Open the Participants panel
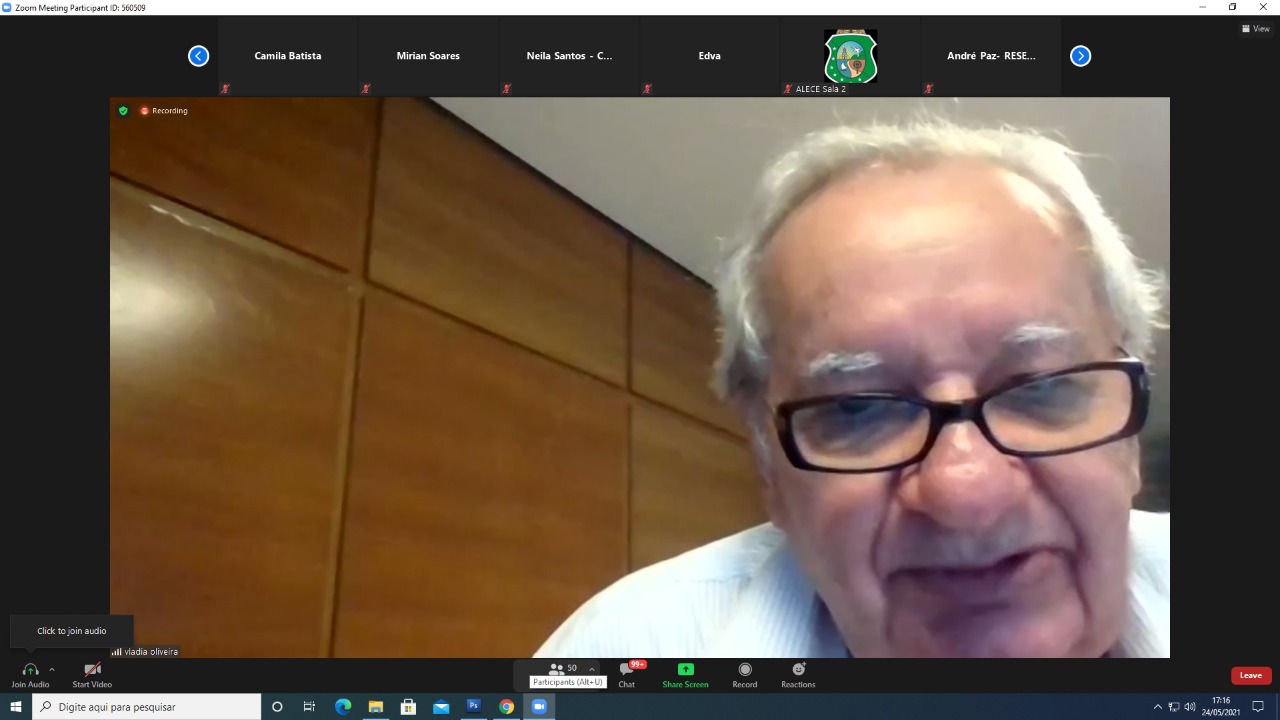The width and height of the screenshot is (1280, 720). [556, 669]
